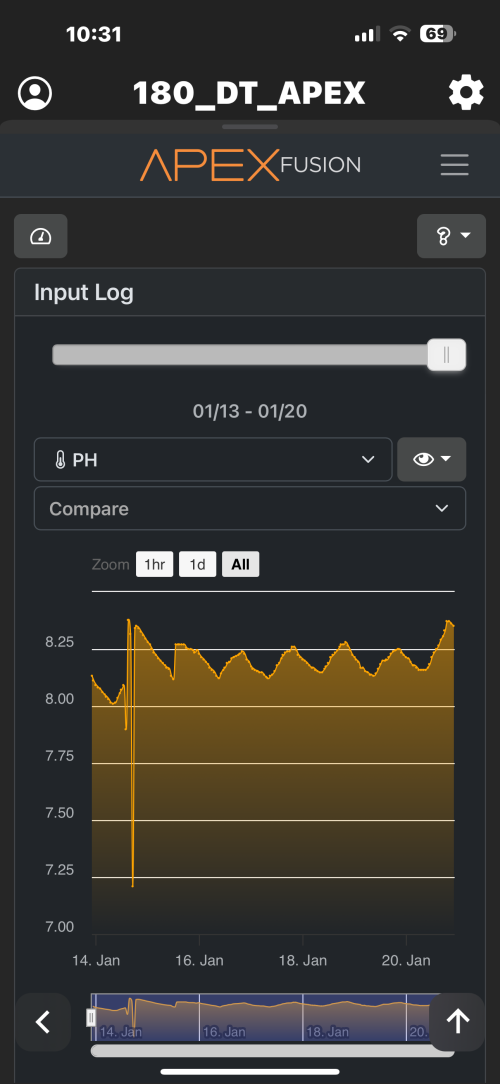Open the Compare dropdown
500x1084 pixels.
250,509
